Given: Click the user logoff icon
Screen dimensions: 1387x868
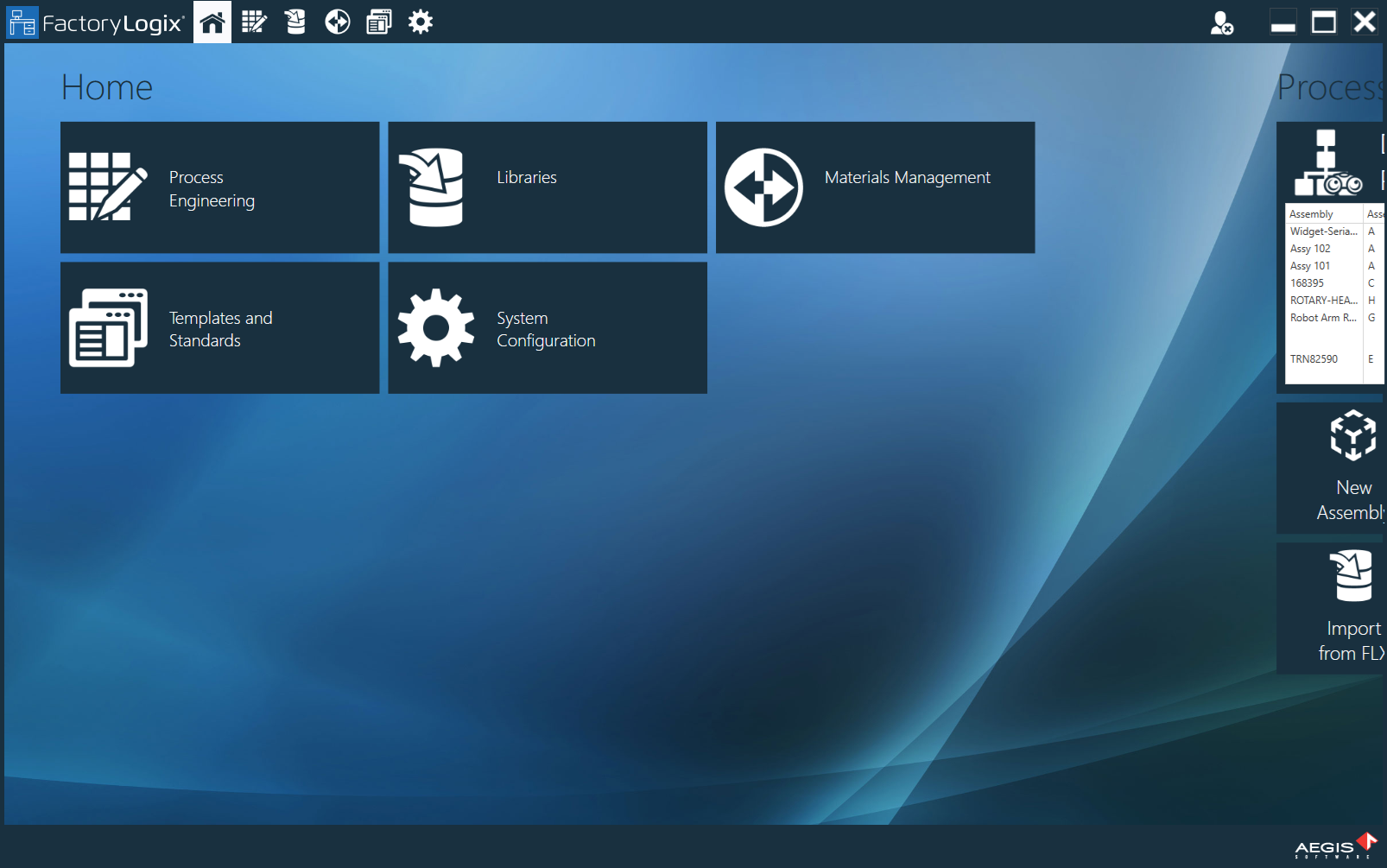Looking at the screenshot, I should click(1221, 22).
